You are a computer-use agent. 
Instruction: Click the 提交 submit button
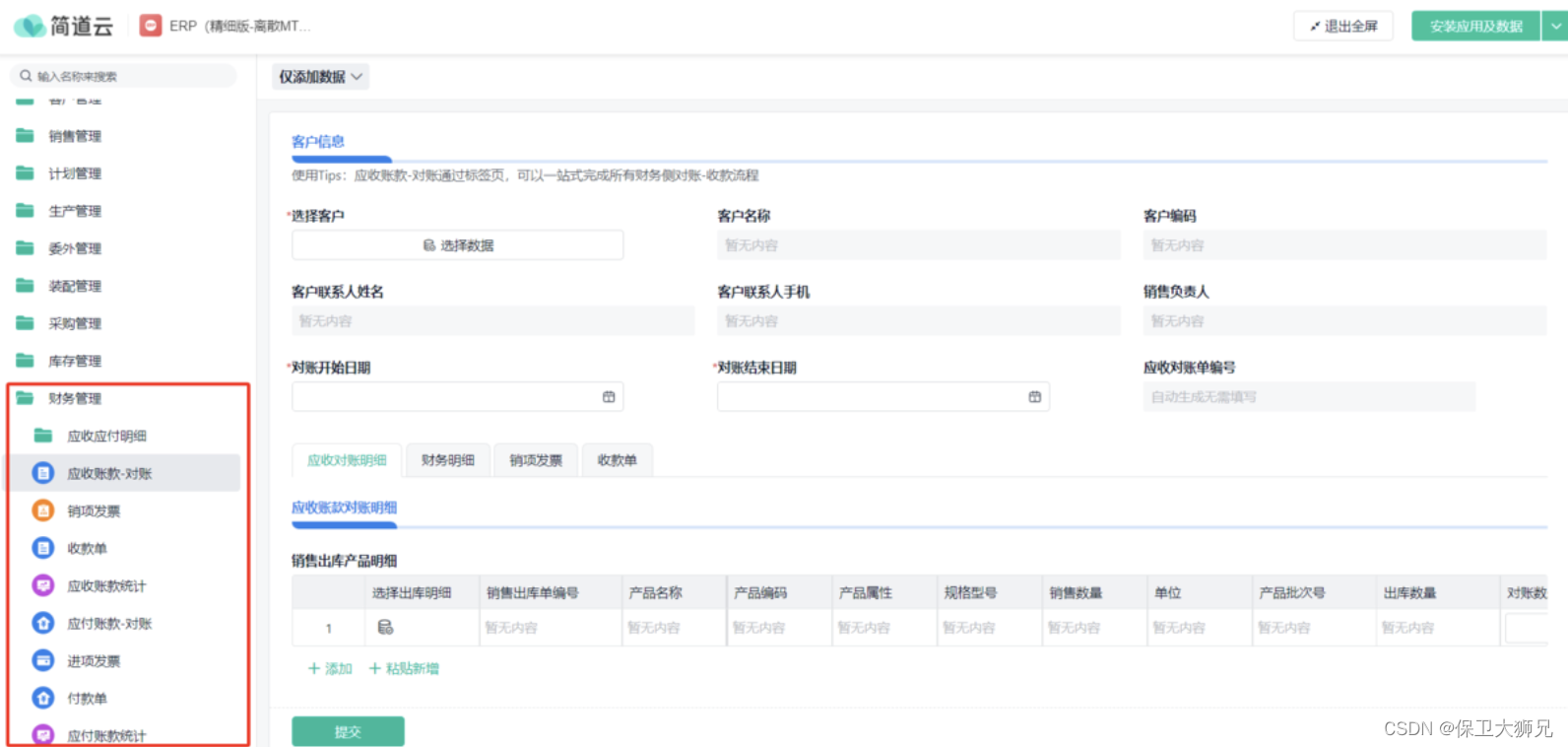(x=348, y=731)
